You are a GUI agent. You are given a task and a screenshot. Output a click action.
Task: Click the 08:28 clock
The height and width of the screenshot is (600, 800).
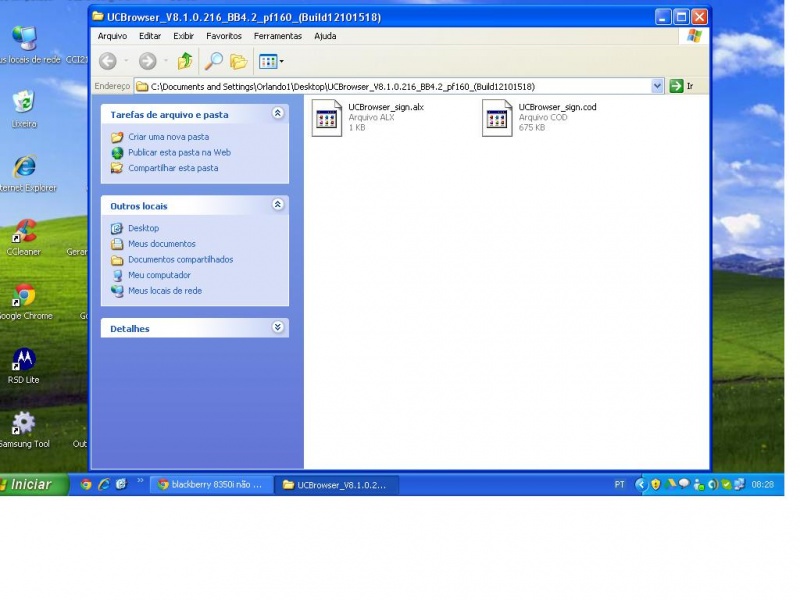[762, 485]
